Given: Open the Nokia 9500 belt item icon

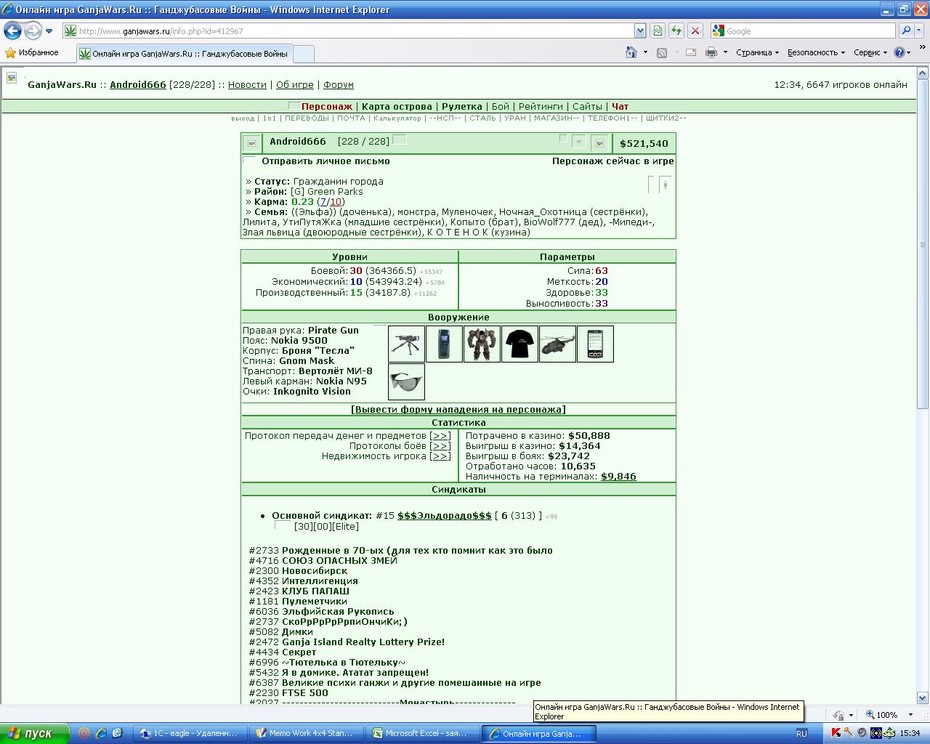Looking at the screenshot, I should coord(444,344).
